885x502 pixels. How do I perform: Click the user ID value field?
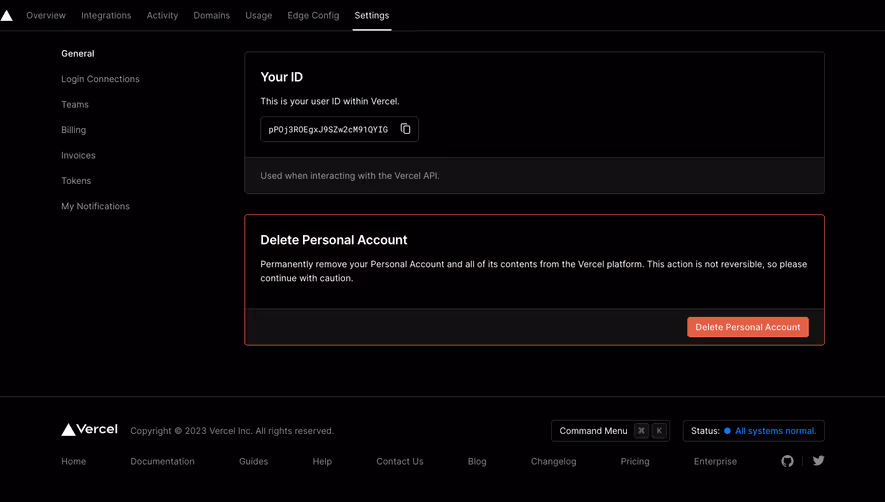click(x=339, y=129)
